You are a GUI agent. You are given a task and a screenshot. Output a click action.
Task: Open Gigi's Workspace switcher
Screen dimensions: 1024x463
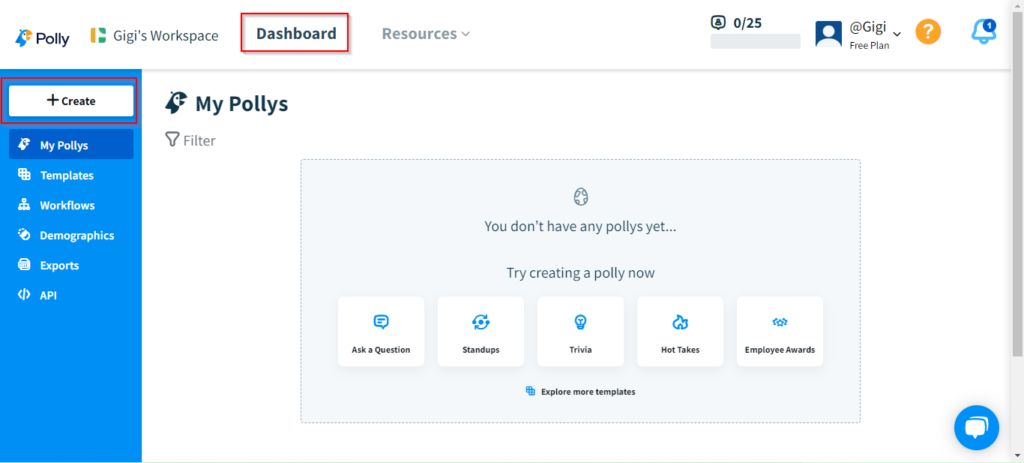(154, 35)
